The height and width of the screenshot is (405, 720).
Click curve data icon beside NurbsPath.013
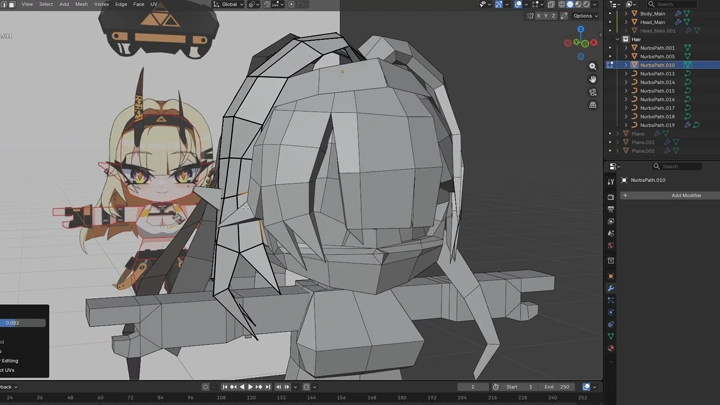coord(687,73)
